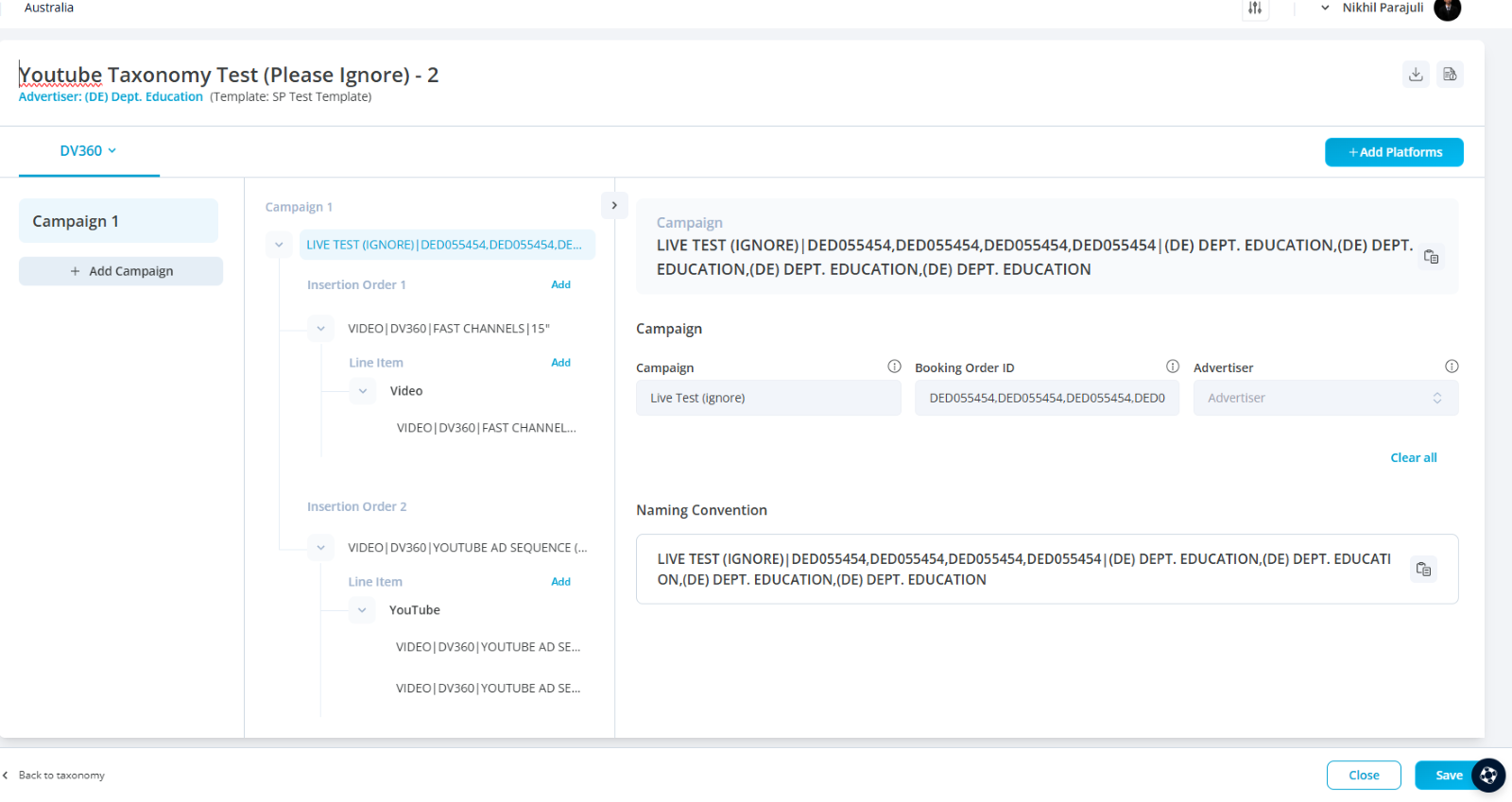Select the first VIDEO|DV360|YOUTUBE AD SE... line item
The width and height of the screenshot is (1512, 802).
[x=488, y=647]
